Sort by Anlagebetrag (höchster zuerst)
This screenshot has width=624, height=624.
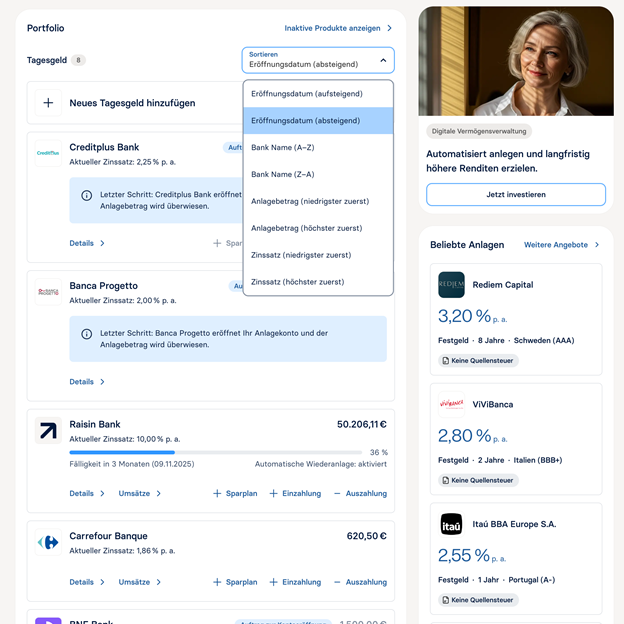point(318,228)
